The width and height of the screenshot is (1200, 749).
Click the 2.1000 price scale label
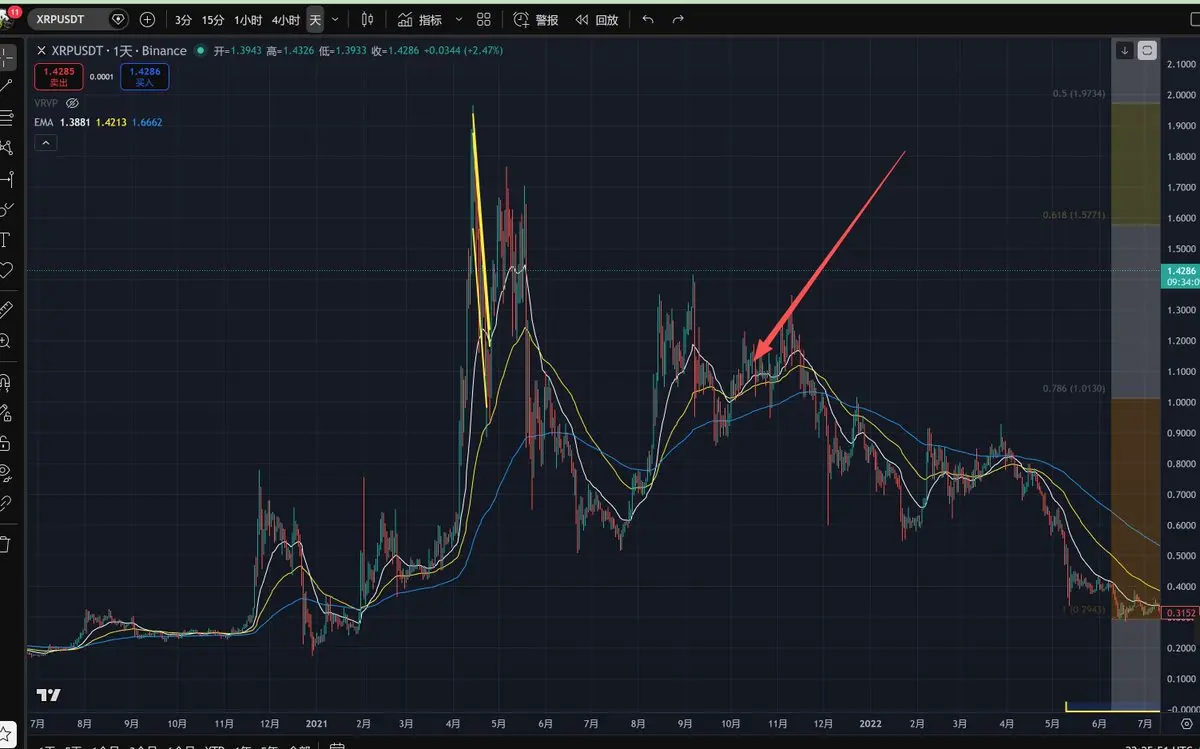tap(1181, 64)
